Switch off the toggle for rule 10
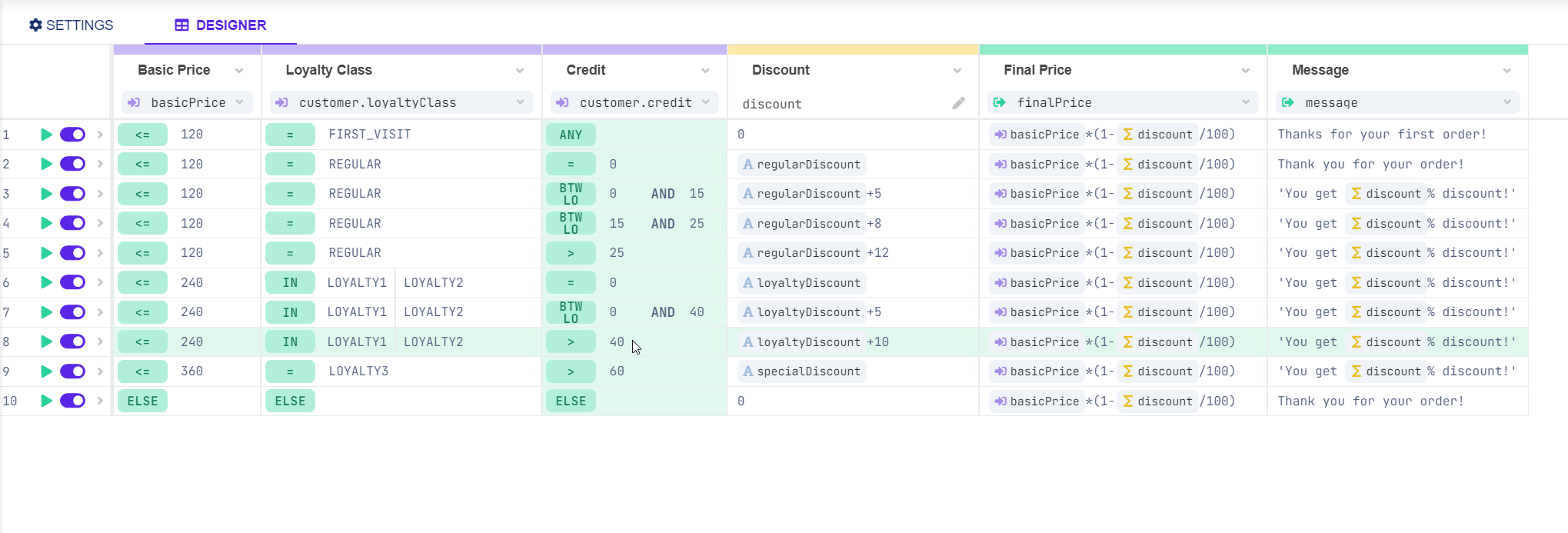The width and height of the screenshot is (1568, 533). pyautogui.click(x=73, y=401)
